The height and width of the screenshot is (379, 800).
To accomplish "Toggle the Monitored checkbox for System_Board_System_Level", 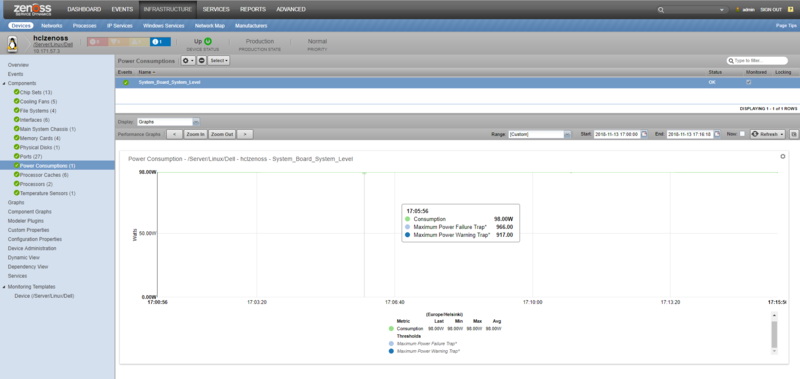I will 749,83.
